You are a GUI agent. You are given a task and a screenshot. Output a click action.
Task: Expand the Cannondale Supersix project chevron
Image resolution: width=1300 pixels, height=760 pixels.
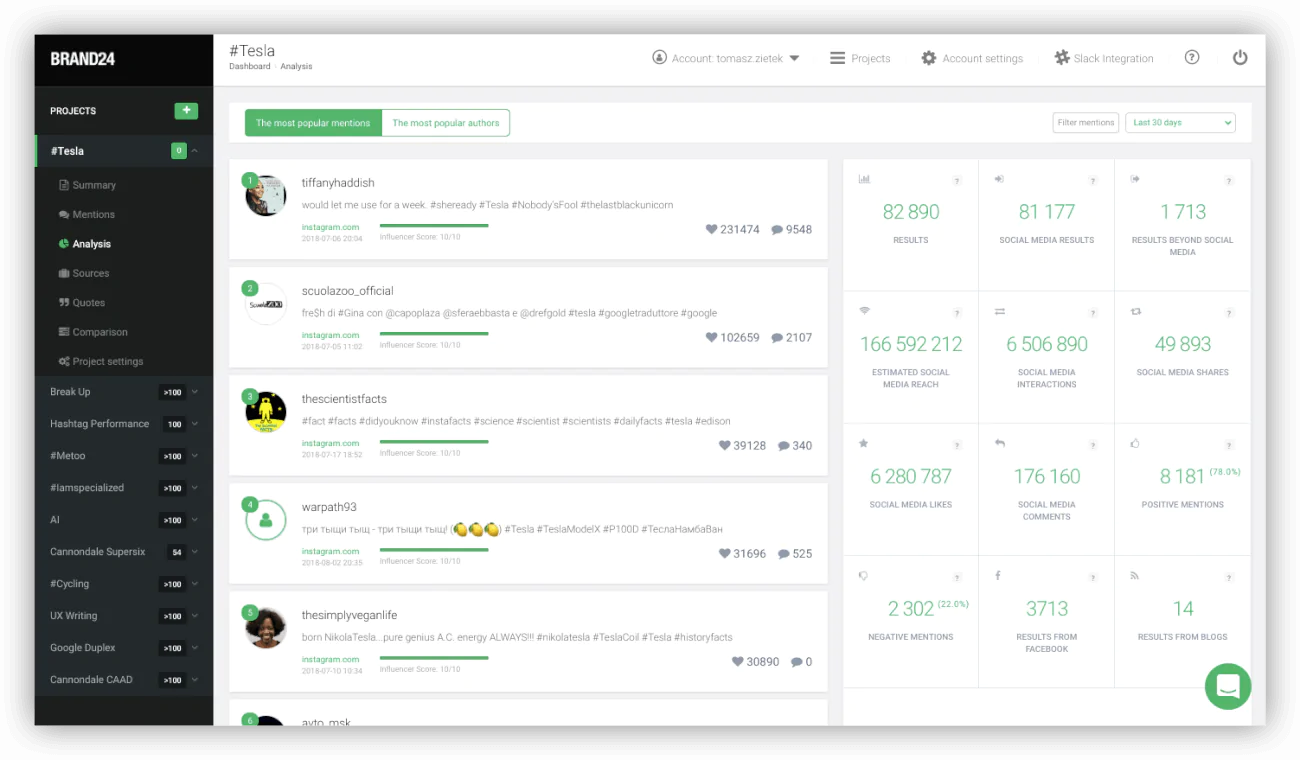pos(195,552)
